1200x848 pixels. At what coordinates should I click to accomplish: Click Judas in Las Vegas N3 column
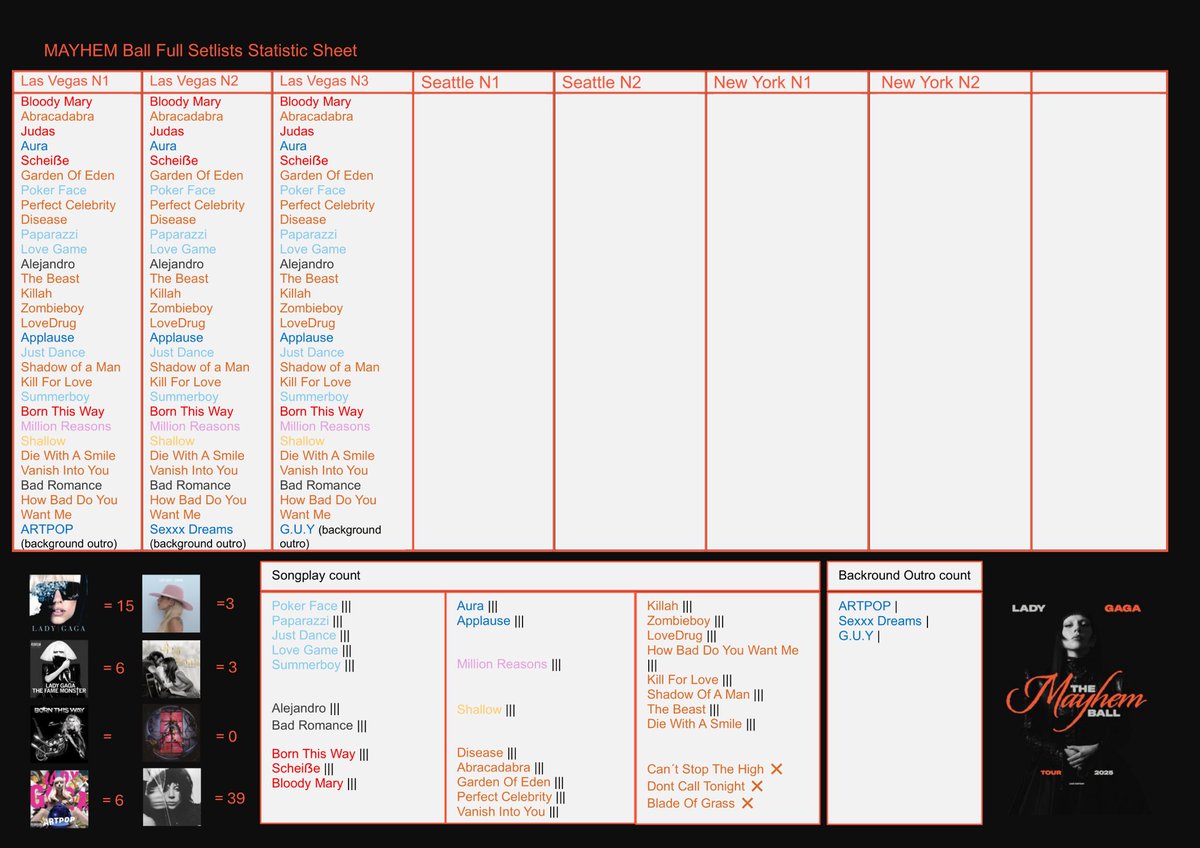(x=297, y=131)
